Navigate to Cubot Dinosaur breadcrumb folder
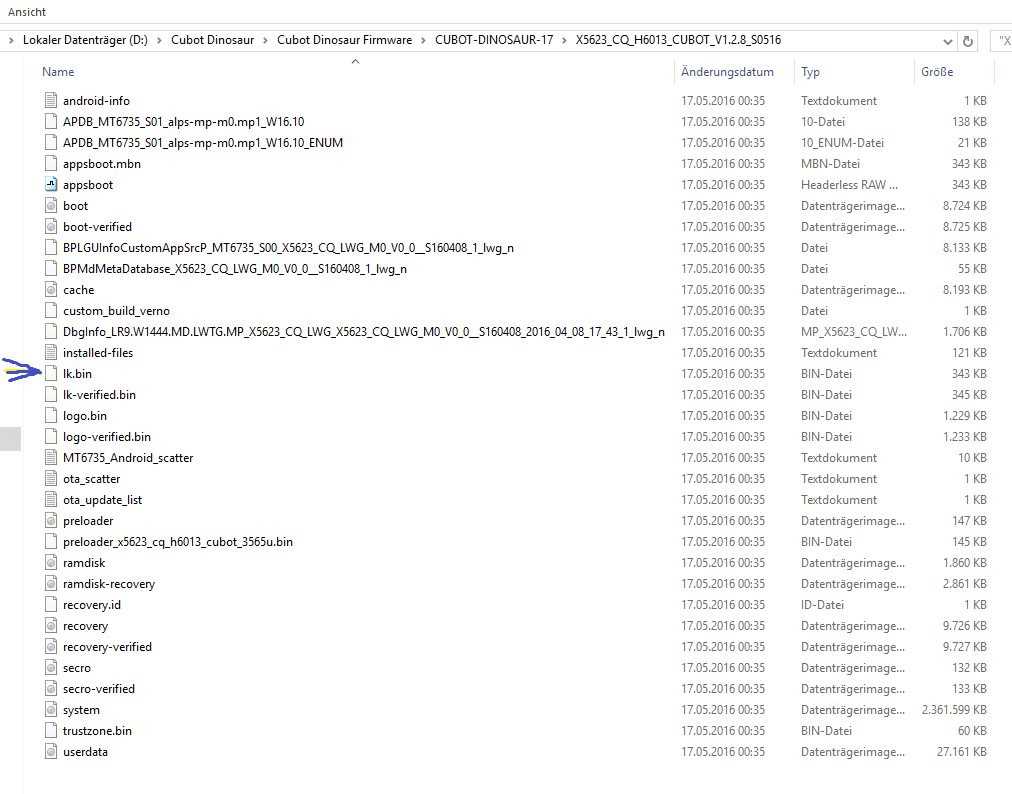 pyautogui.click(x=212, y=40)
